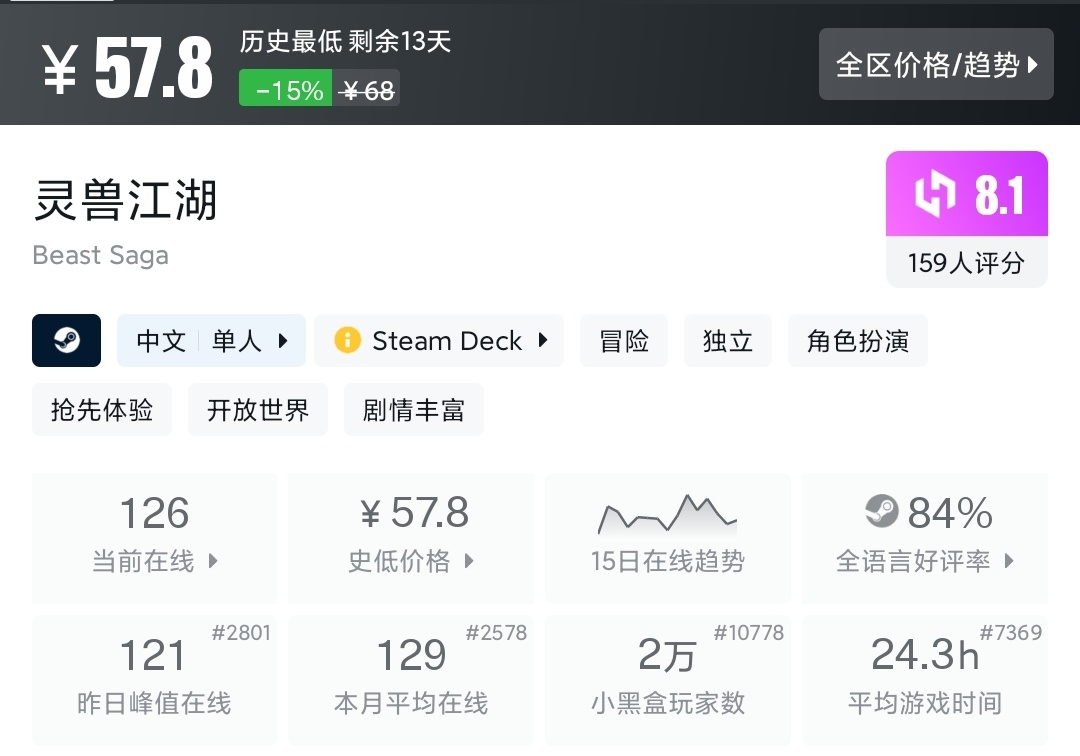Screen dimensions: 1080x756
Task: Select the 独立 indie tag
Action: pos(728,341)
